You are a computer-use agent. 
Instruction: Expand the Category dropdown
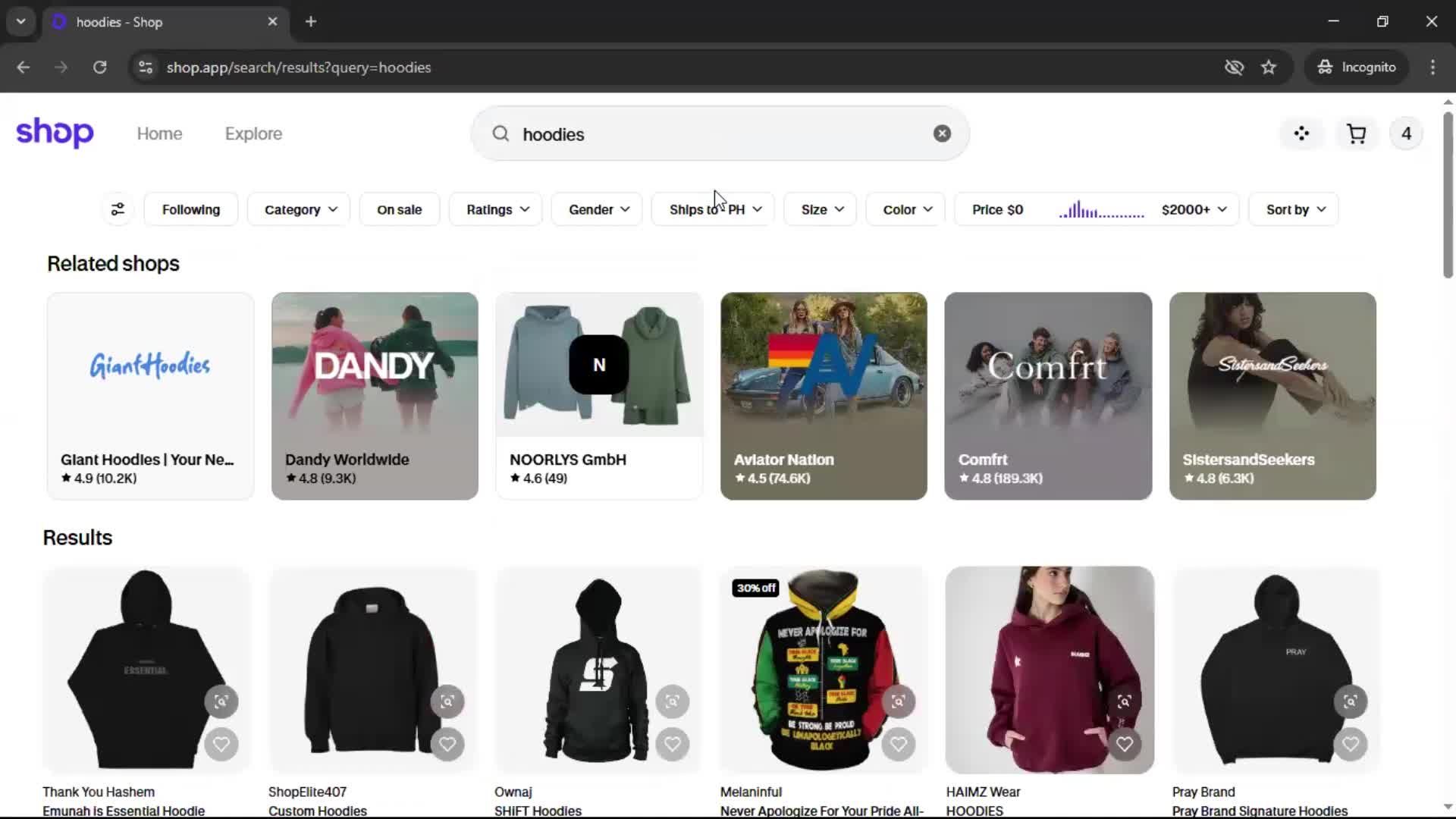click(x=300, y=209)
